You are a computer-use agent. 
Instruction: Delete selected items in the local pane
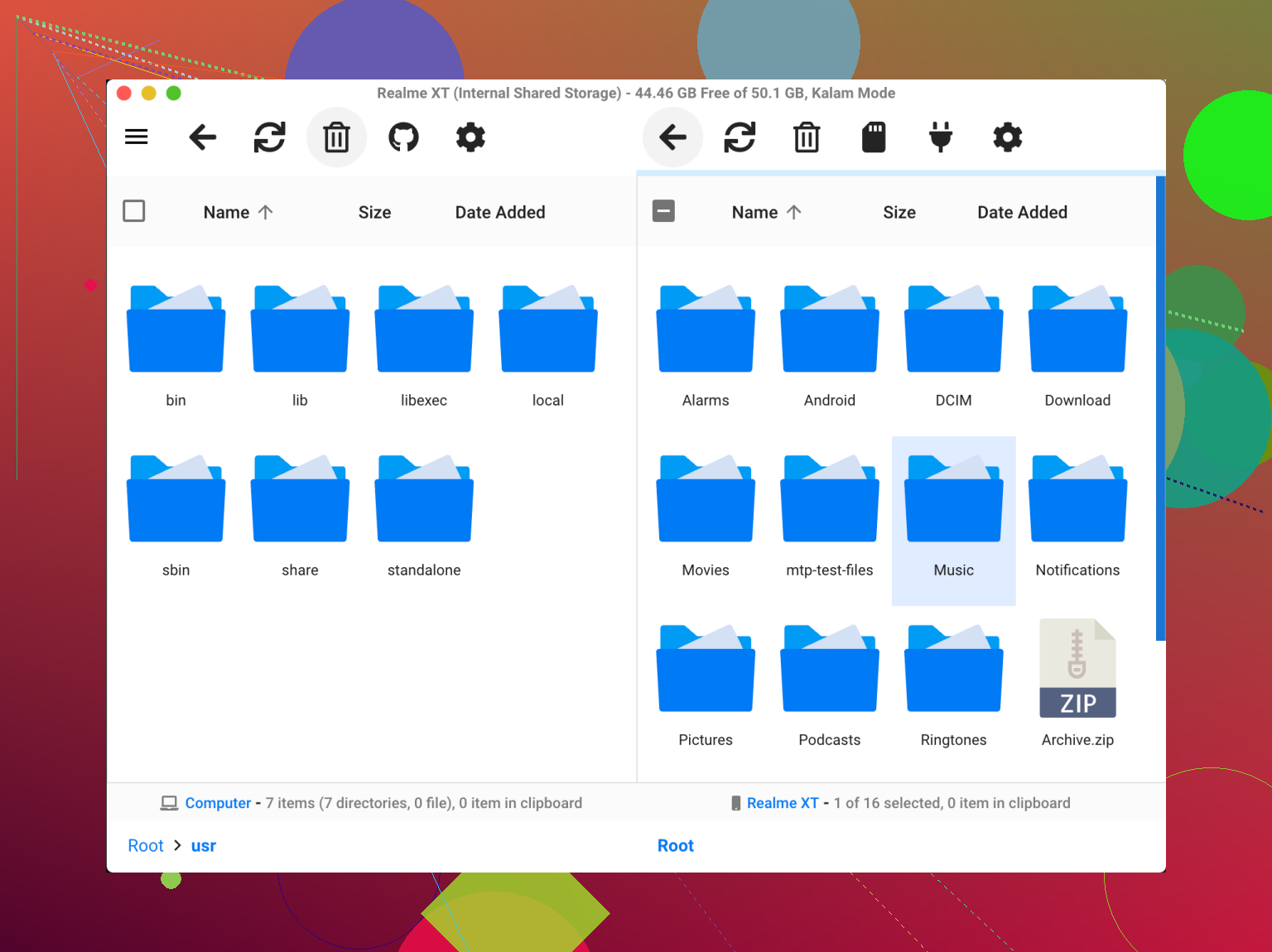[x=337, y=137]
